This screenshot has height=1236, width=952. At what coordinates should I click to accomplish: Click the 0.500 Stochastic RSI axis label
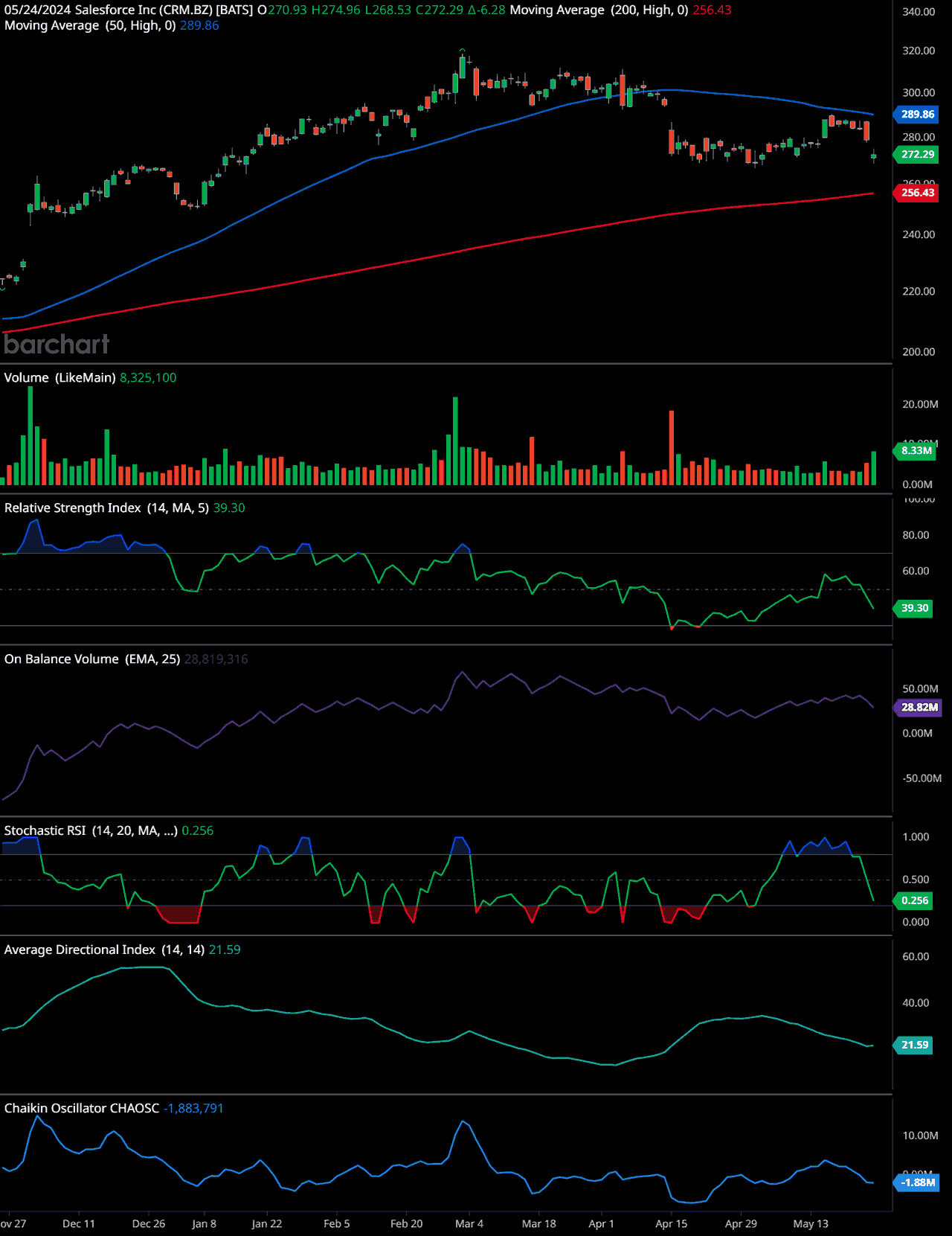click(916, 880)
